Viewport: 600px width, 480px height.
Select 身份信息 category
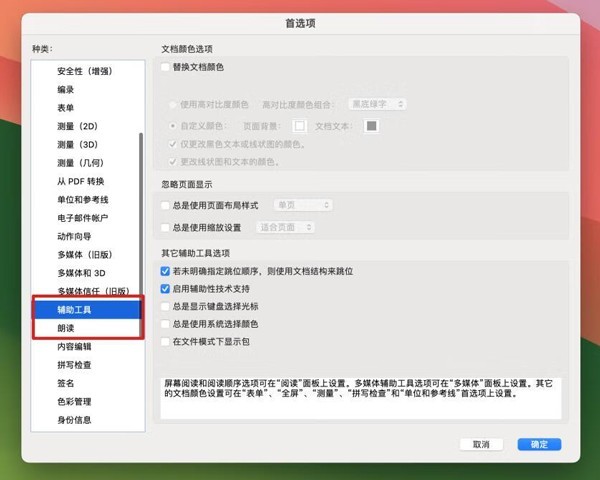click(x=88, y=420)
